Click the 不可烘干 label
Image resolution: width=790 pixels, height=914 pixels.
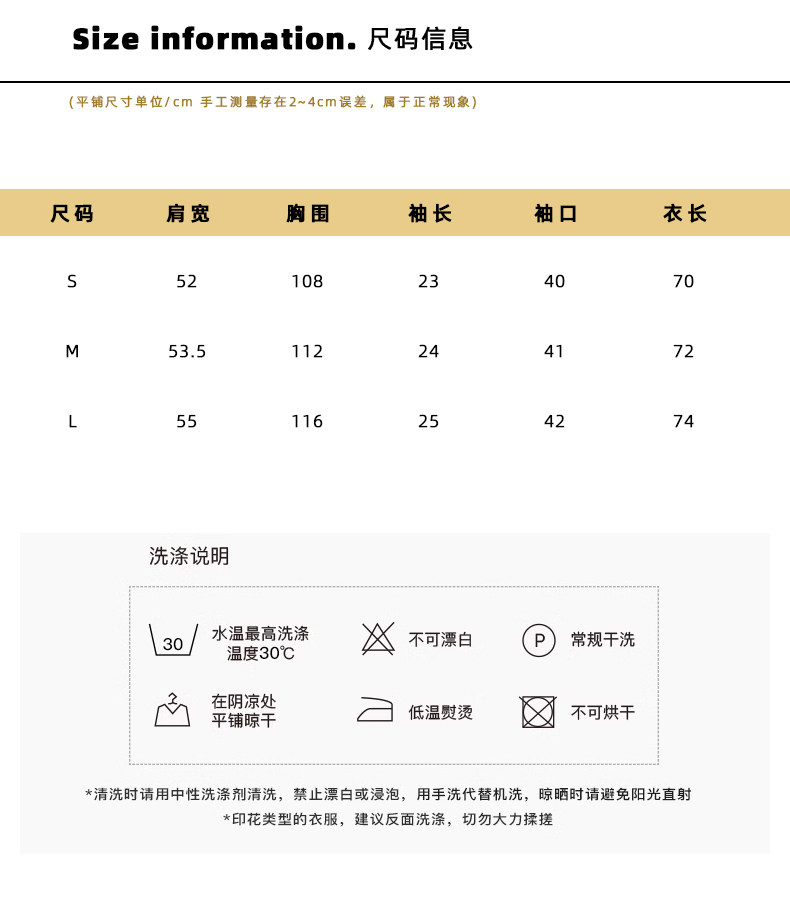(603, 712)
